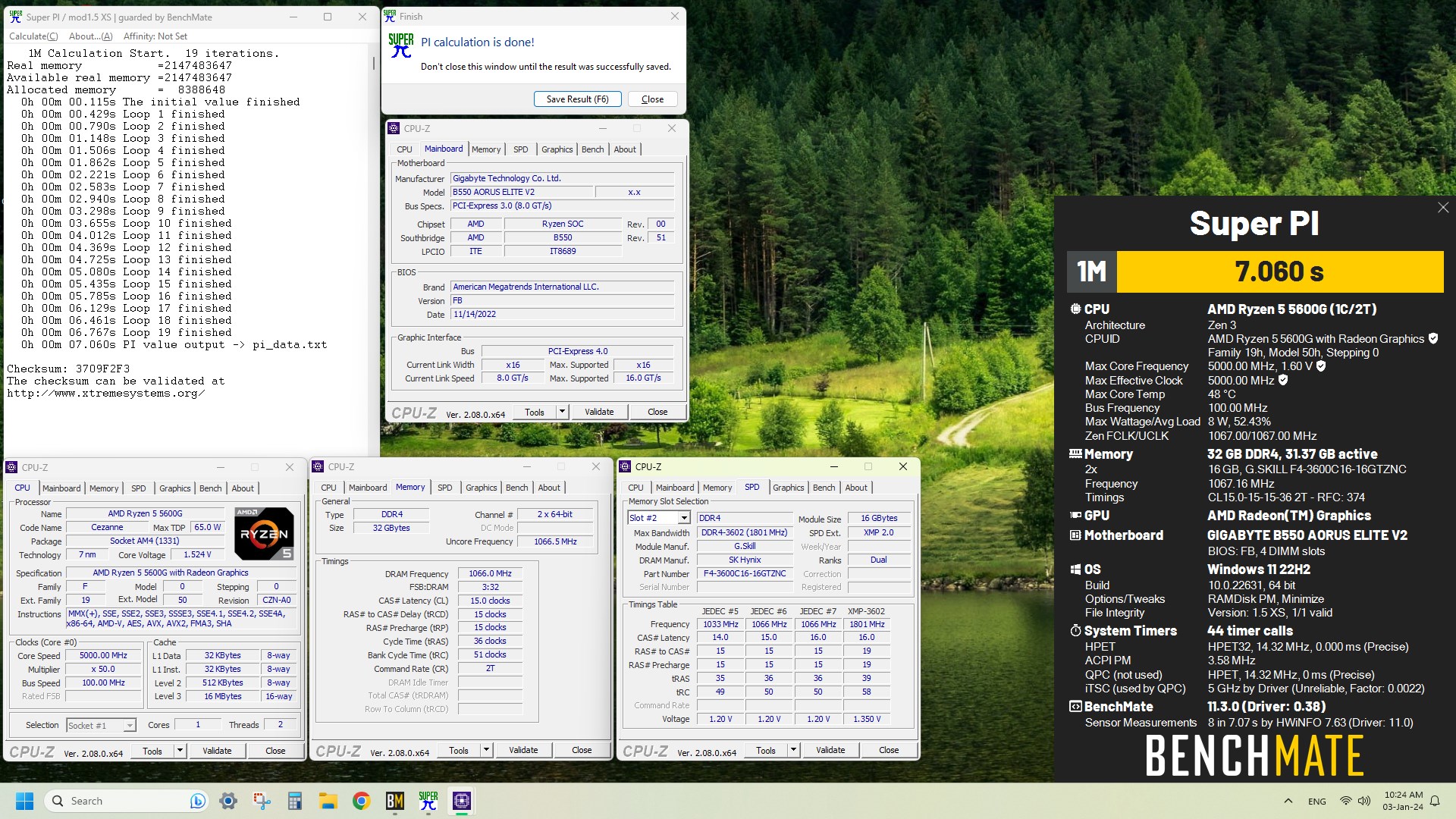Expand Tools dropdown arrow in SPD window
This screenshot has width=1456, height=819.
coord(793,750)
